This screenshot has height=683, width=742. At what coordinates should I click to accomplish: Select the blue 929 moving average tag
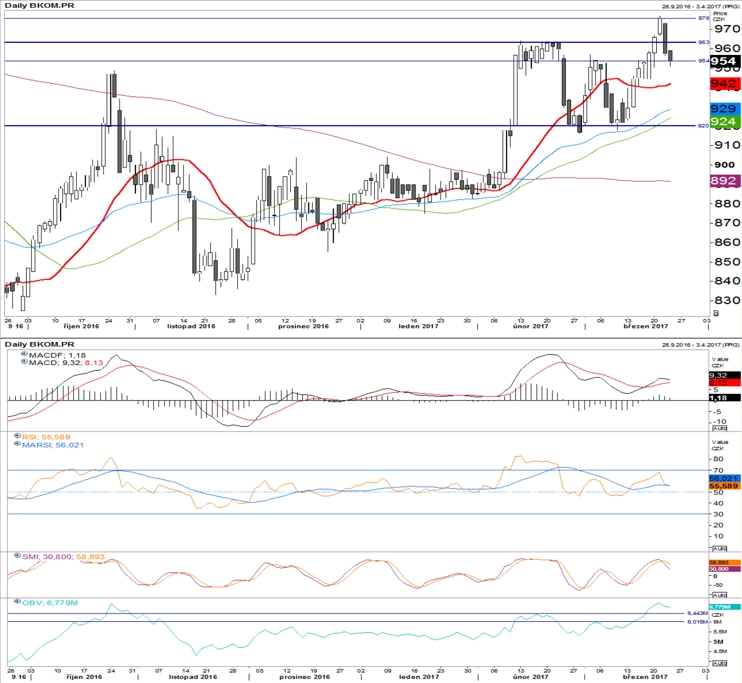coord(724,109)
